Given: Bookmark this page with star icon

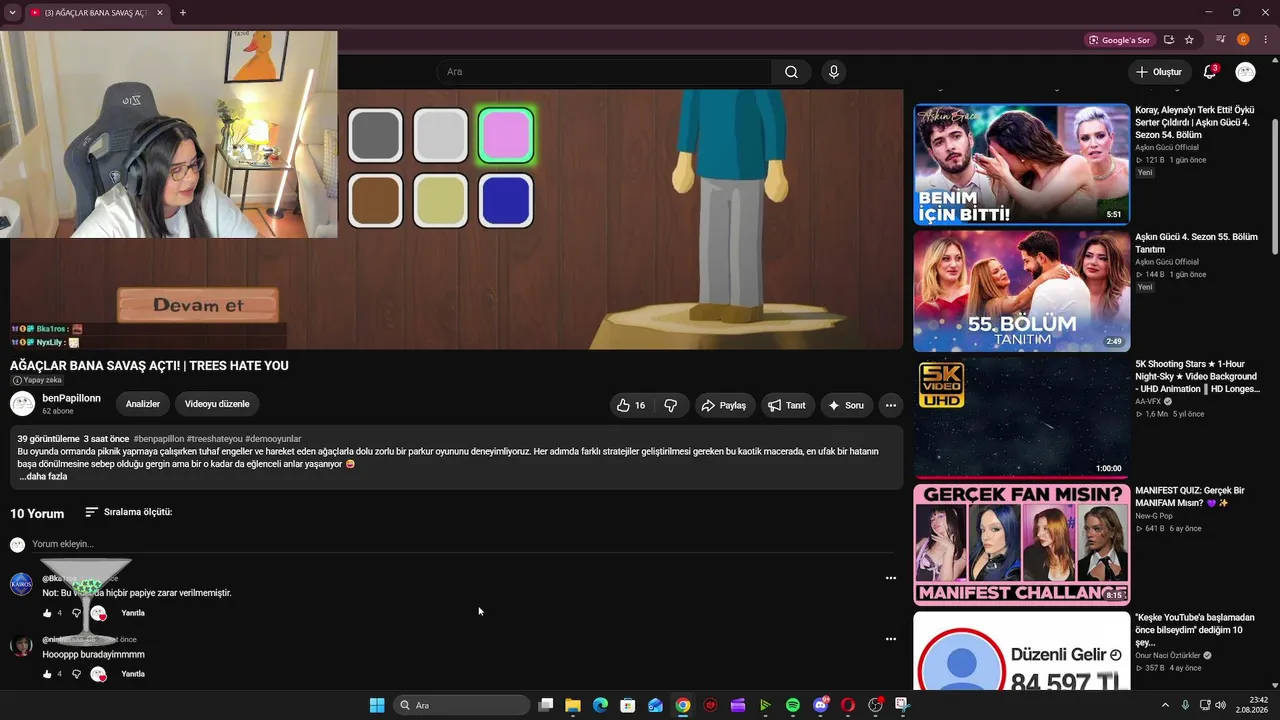Looking at the screenshot, I should [x=1189, y=40].
